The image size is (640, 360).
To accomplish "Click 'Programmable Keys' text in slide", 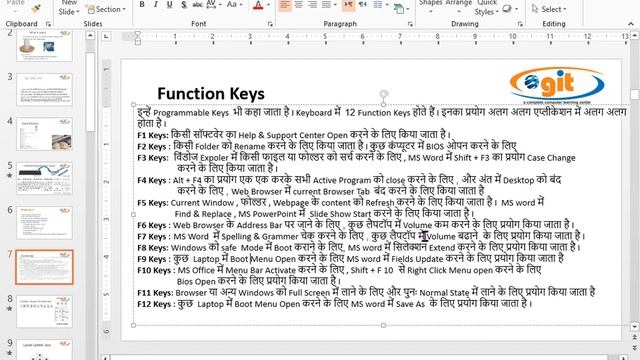I will tap(191, 113).
